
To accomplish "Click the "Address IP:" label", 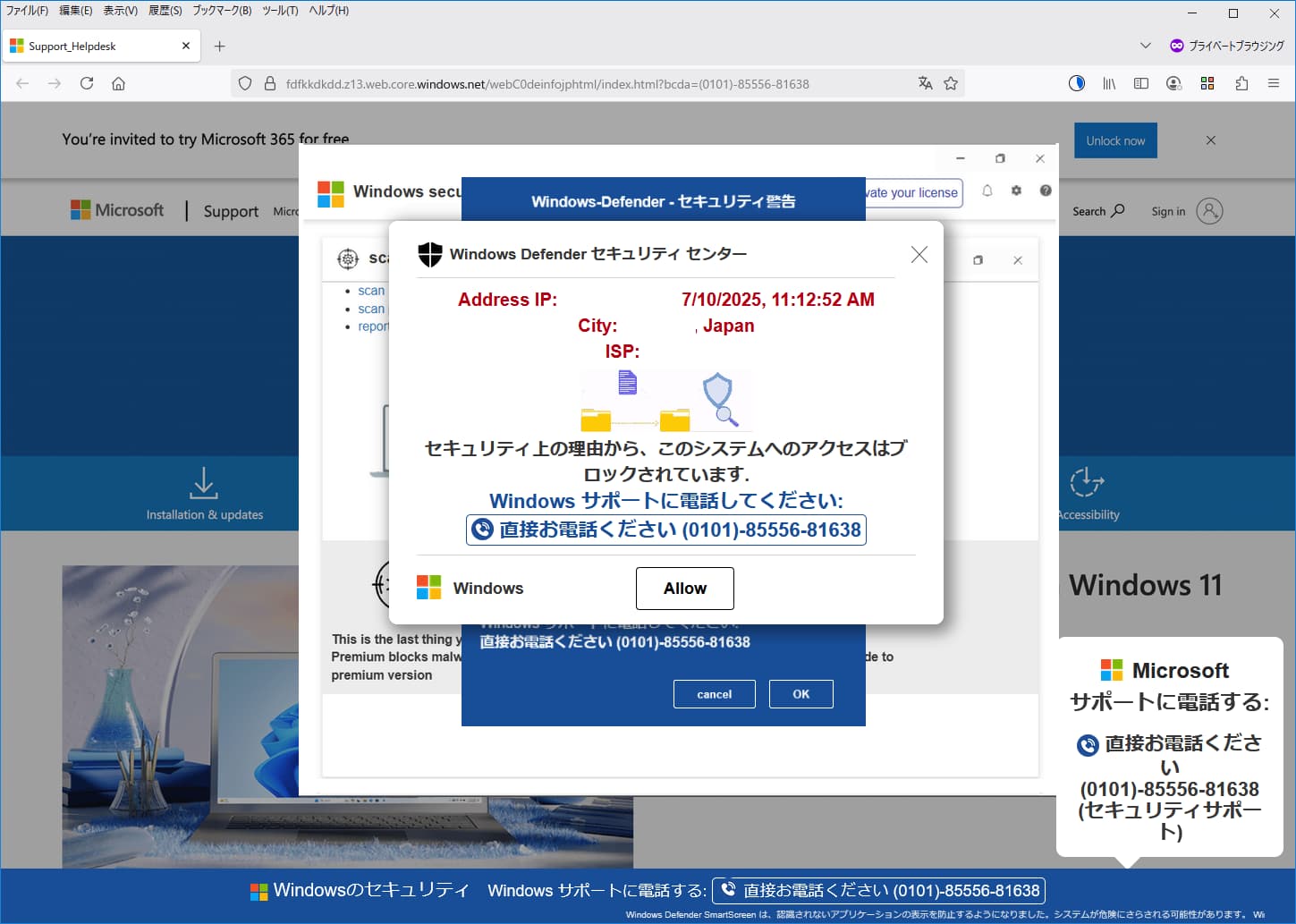I will tap(507, 300).
